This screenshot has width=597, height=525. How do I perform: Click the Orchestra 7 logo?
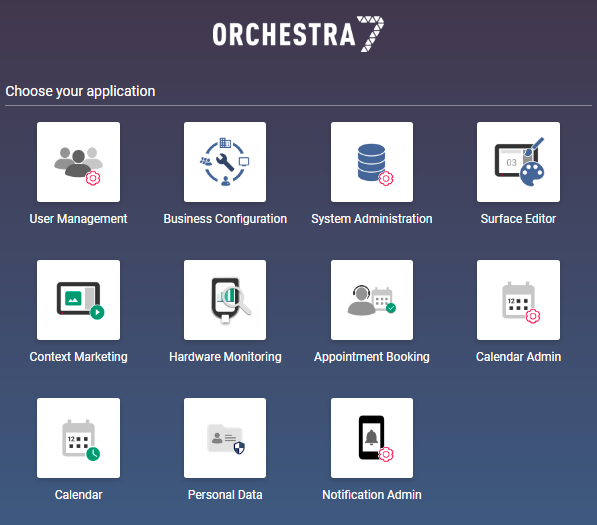298,34
